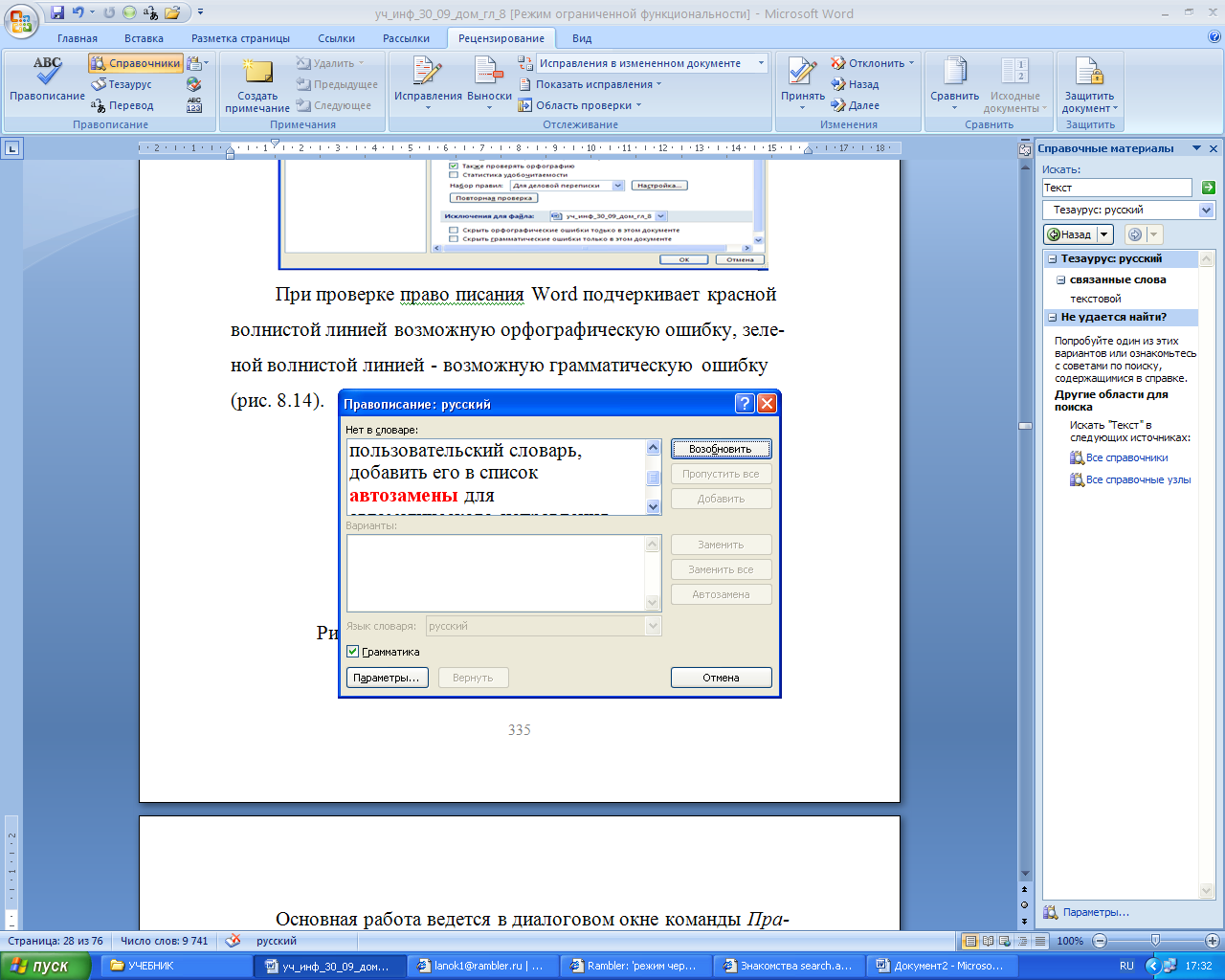Click Создать примечание icon

coord(257,85)
